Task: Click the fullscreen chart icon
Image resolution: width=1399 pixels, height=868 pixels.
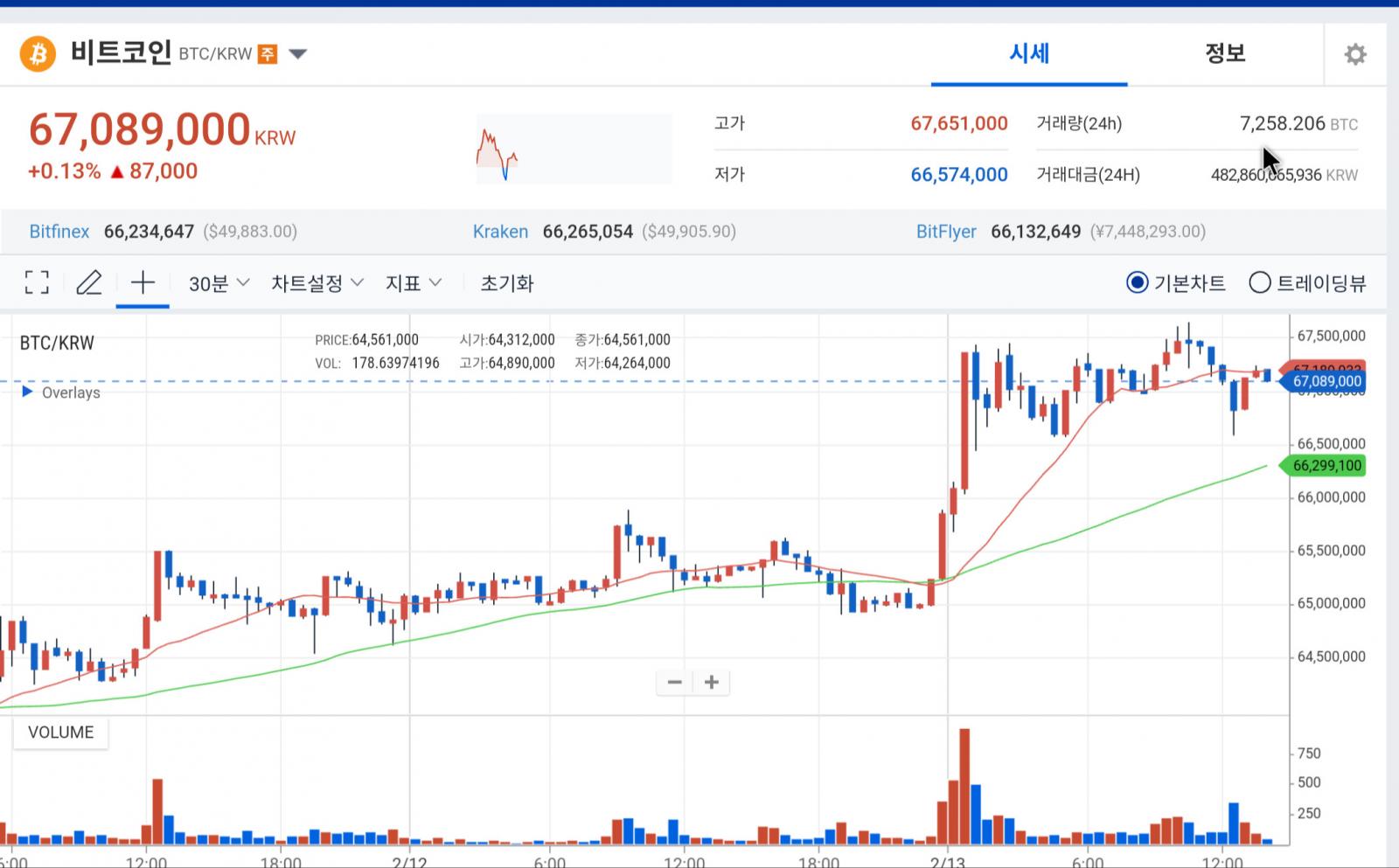Action: pos(37,282)
